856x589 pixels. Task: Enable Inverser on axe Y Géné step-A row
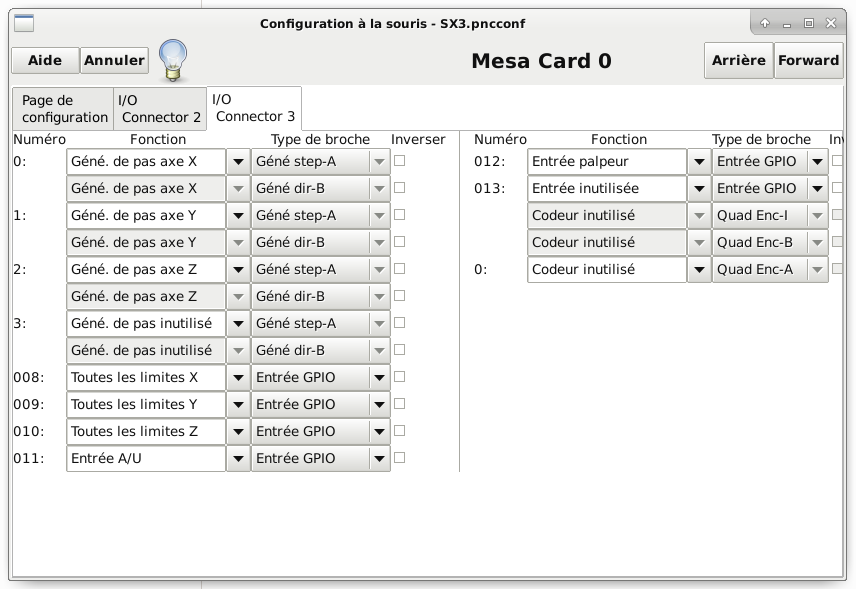400,215
